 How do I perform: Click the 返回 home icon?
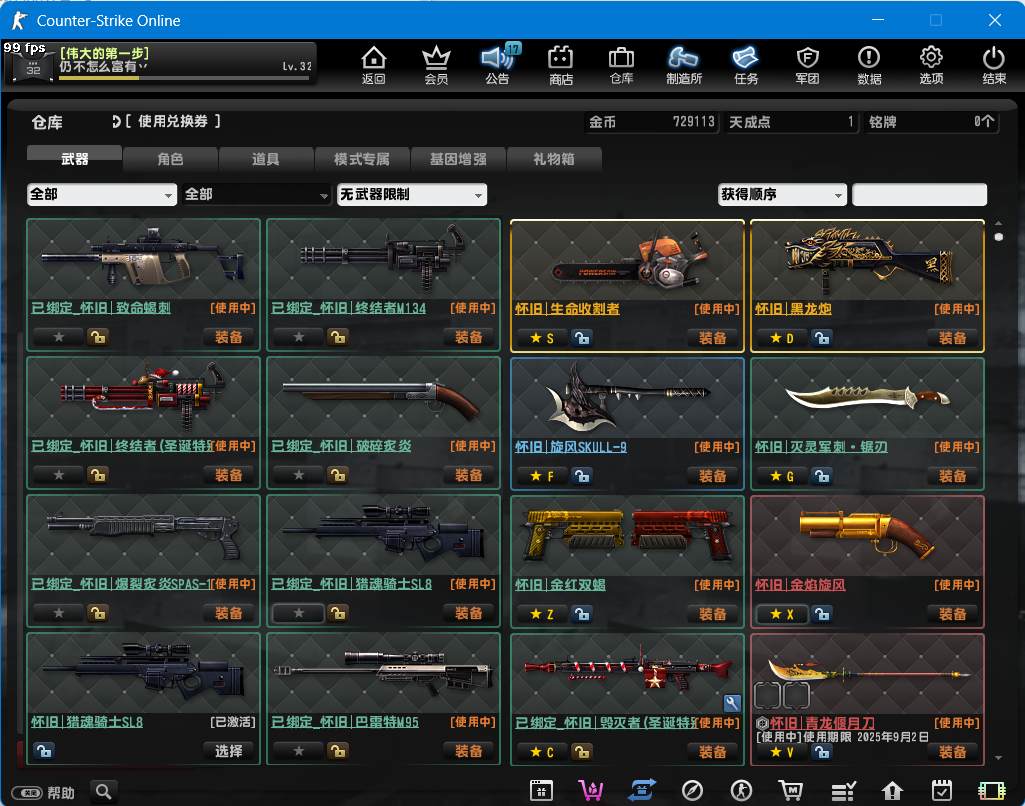click(373, 65)
